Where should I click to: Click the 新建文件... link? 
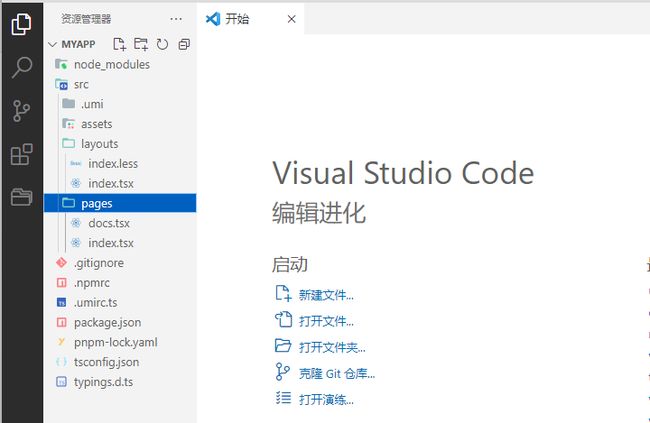326,295
